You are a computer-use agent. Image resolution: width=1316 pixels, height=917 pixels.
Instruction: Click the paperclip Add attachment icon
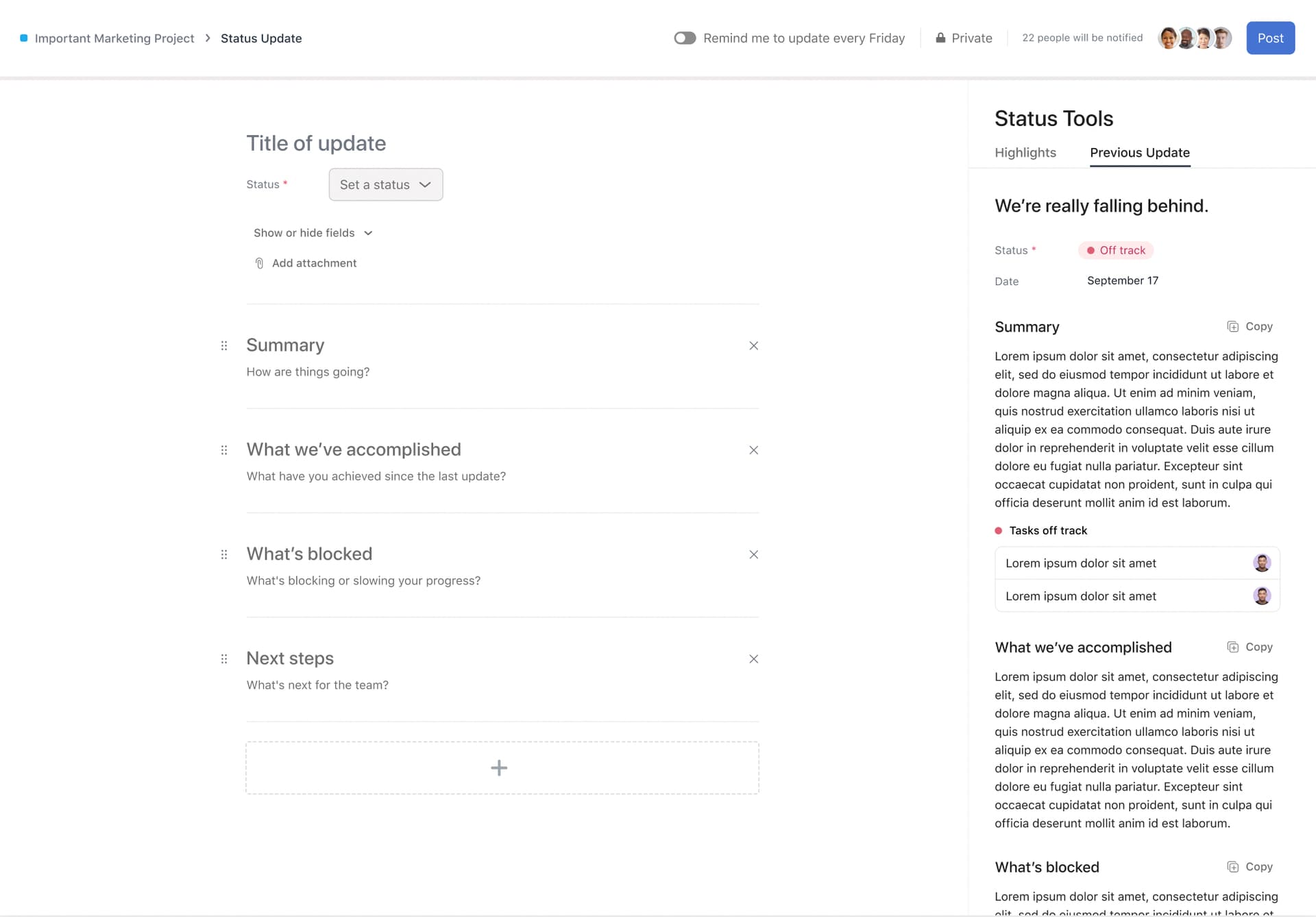tap(259, 263)
